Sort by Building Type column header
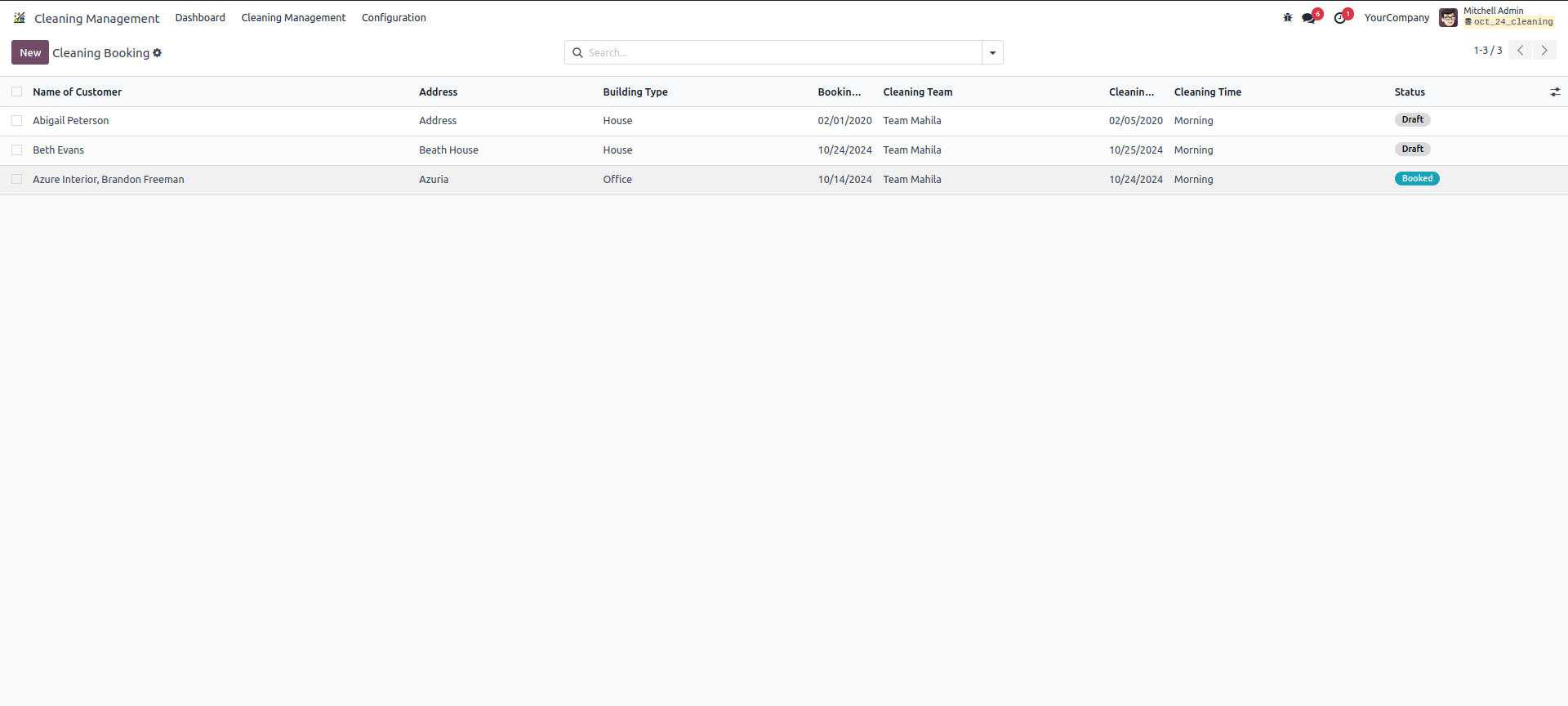The width and height of the screenshot is (1568, 706). coord(635,92)
